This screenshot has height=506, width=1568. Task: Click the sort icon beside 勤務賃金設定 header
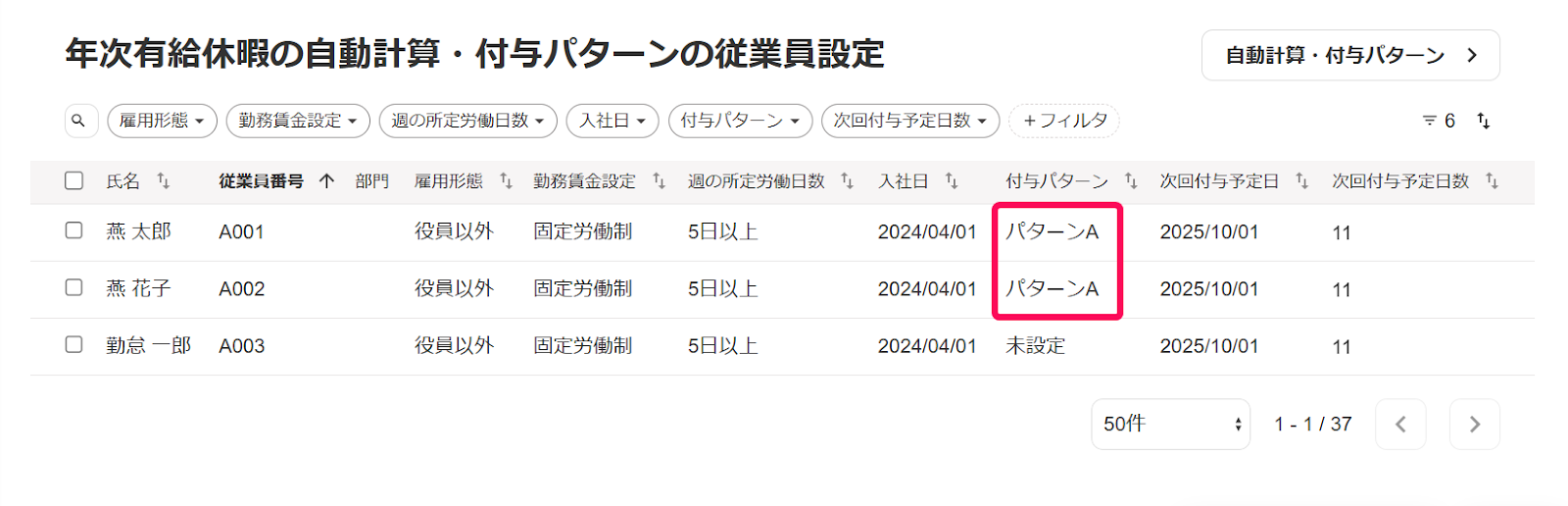click(659, 181)
